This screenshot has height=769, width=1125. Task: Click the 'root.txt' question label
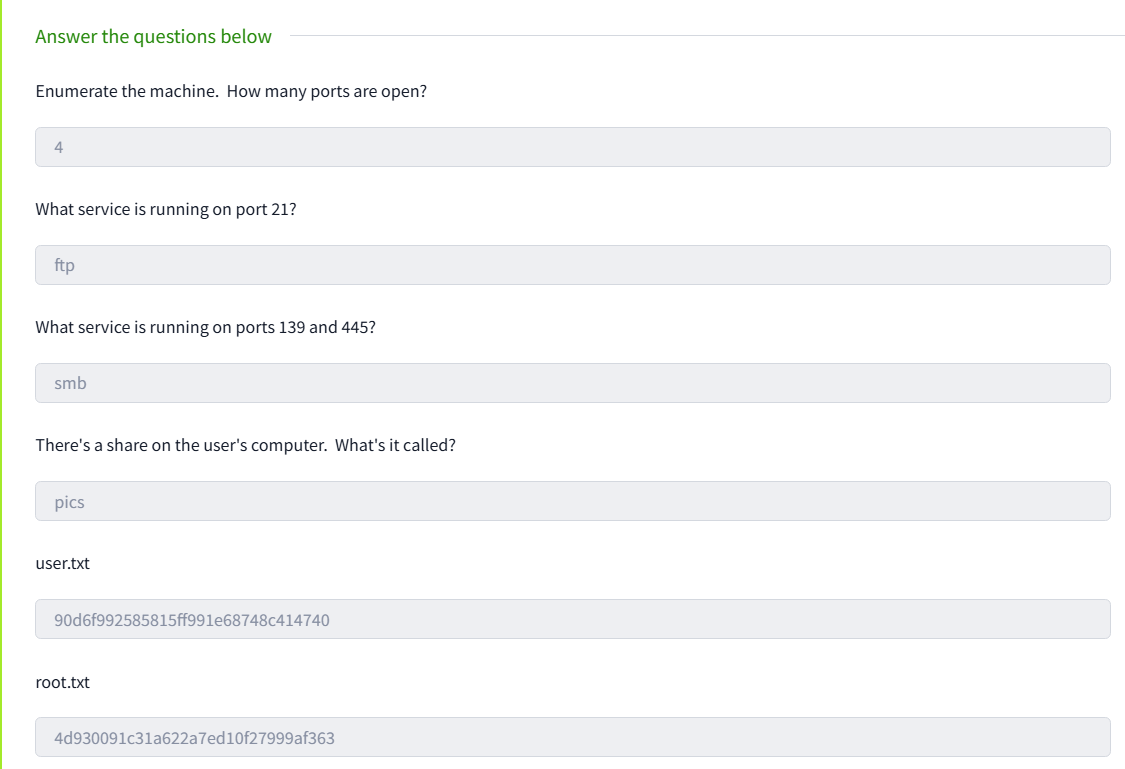pos(62,682)
